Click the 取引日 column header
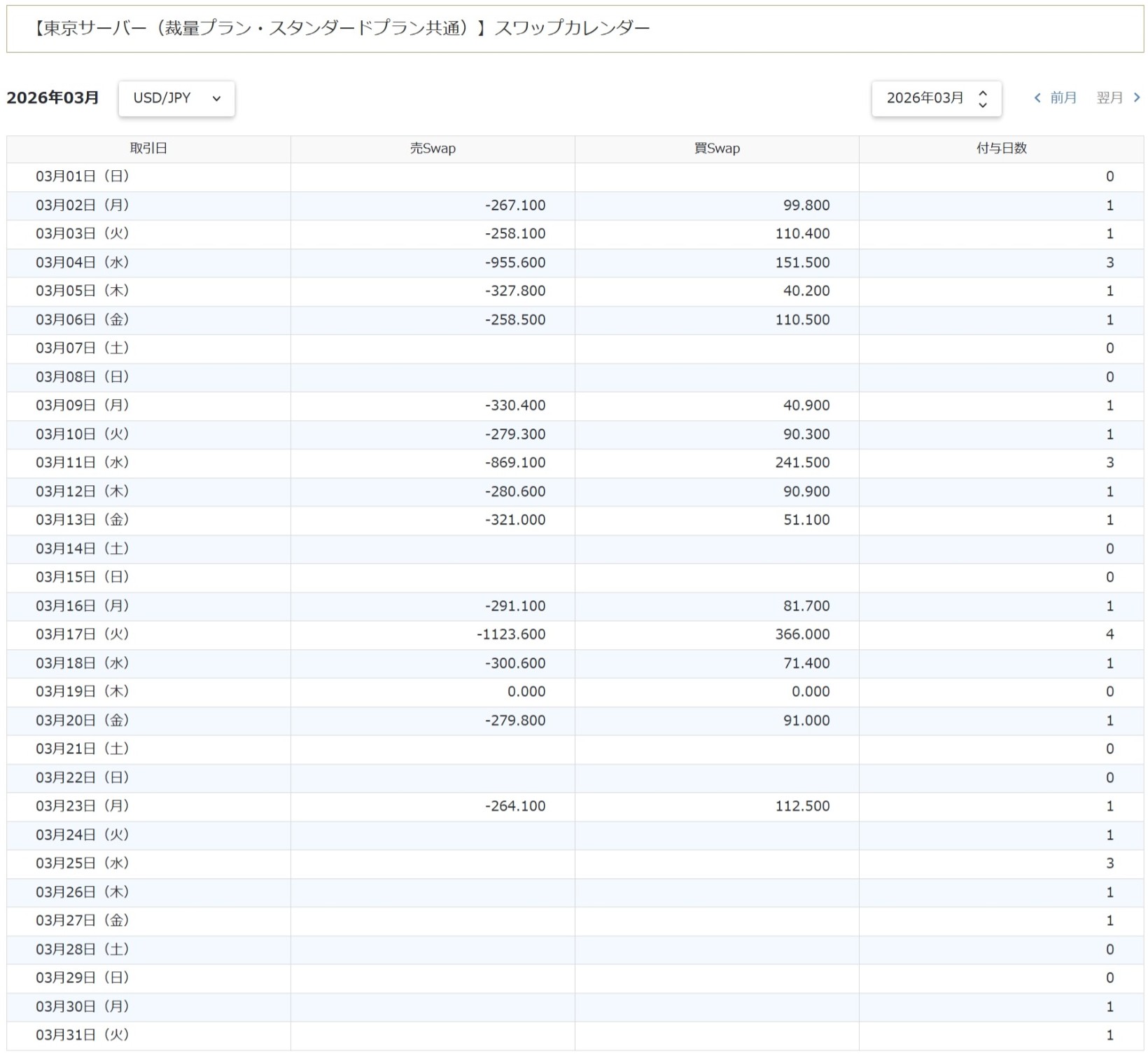The image size is (1148, 1056). coord(148,148)
